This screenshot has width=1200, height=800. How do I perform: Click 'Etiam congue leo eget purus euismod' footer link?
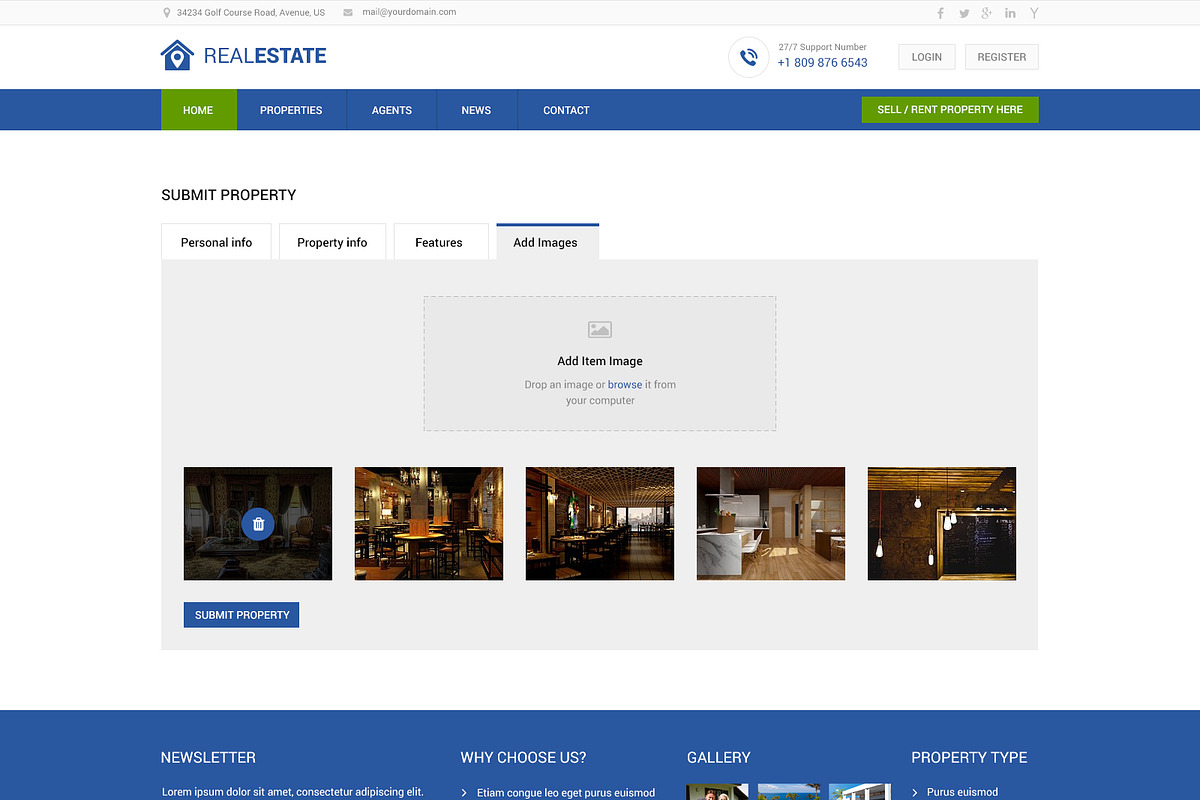(x=566, y=793)
